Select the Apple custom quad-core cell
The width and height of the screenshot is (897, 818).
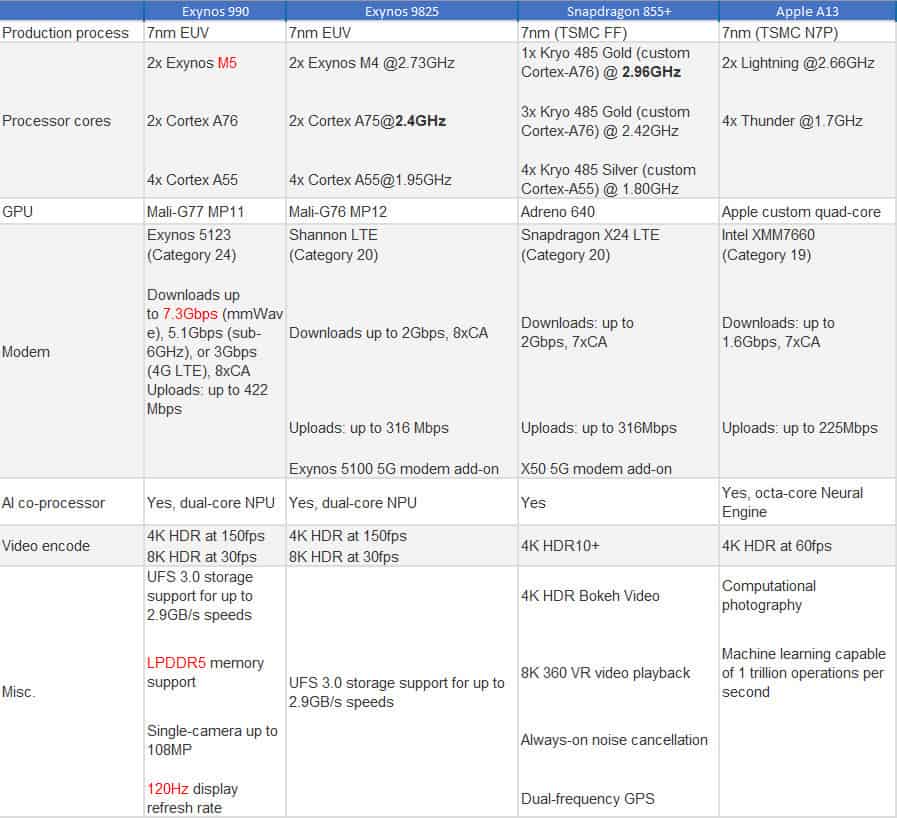coord(801,212)
